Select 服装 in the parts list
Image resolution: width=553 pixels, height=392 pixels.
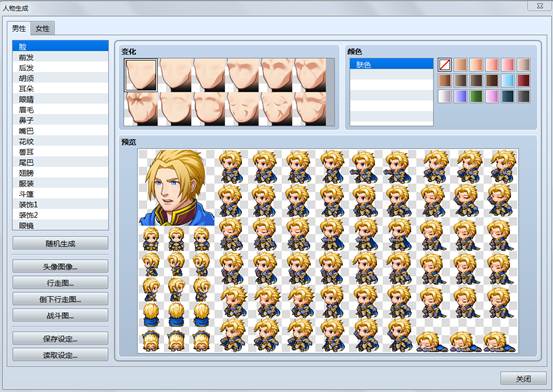pyautogui.click(x=60, y=183)
